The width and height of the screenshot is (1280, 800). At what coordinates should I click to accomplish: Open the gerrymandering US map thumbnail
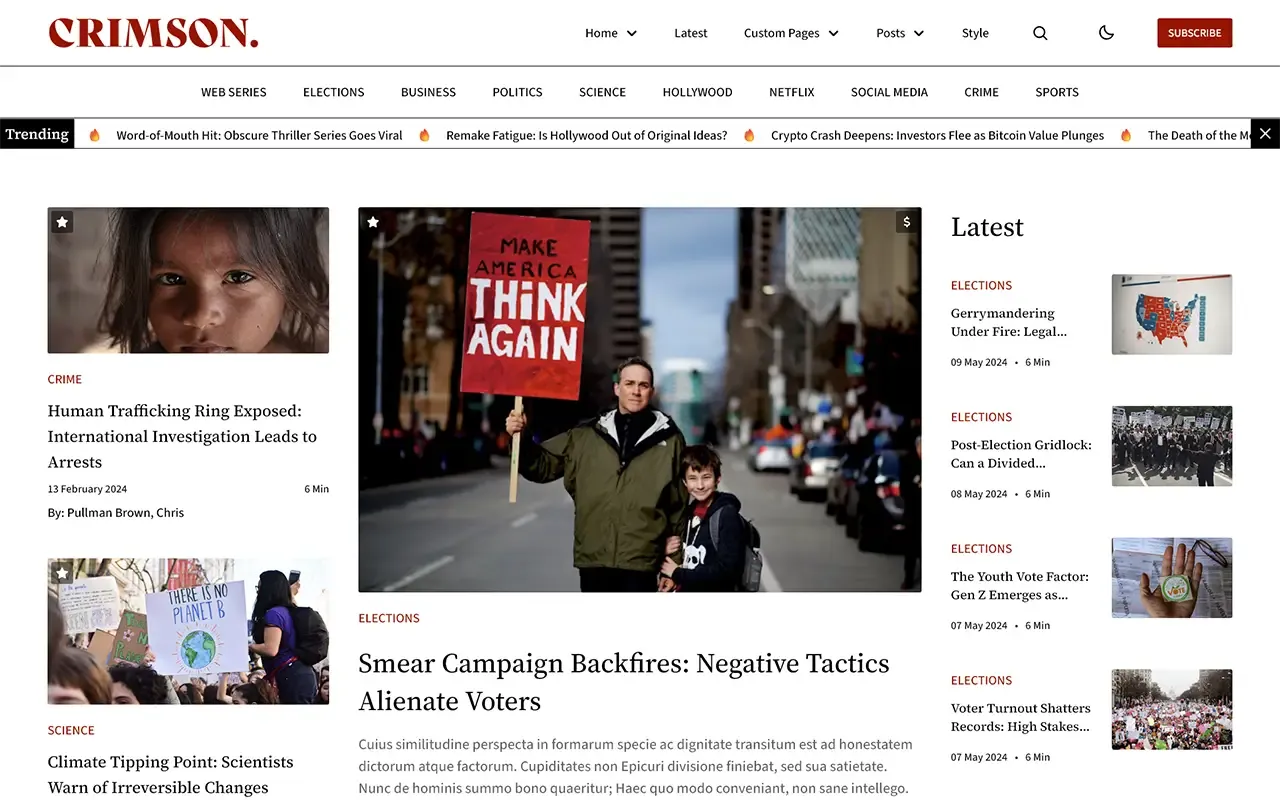point(1172,314)
